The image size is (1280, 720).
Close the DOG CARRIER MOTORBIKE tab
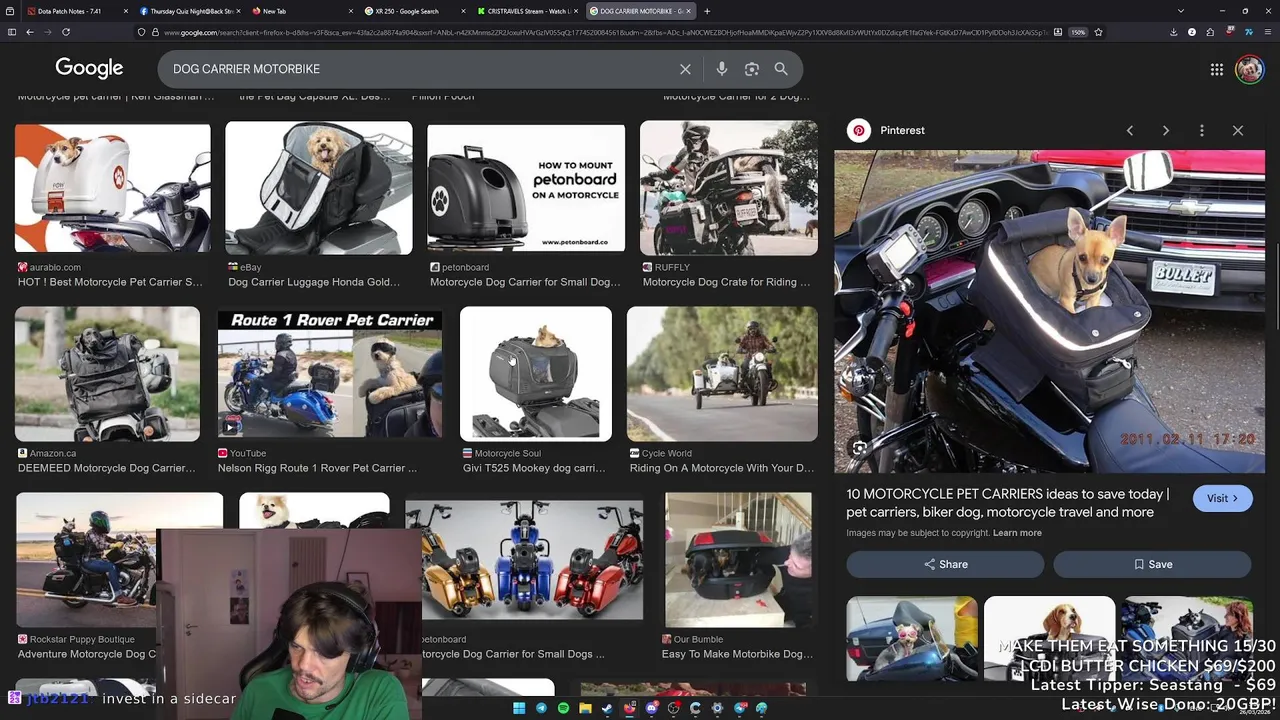click(x=689, y=11)
